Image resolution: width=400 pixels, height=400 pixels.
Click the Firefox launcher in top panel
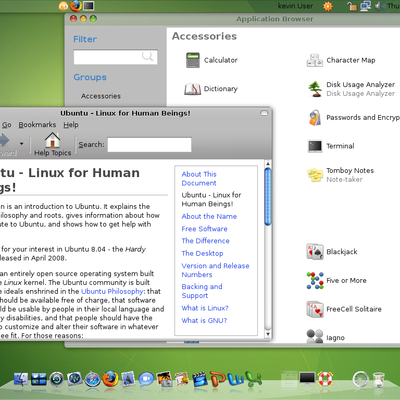(x=76, y=5)
